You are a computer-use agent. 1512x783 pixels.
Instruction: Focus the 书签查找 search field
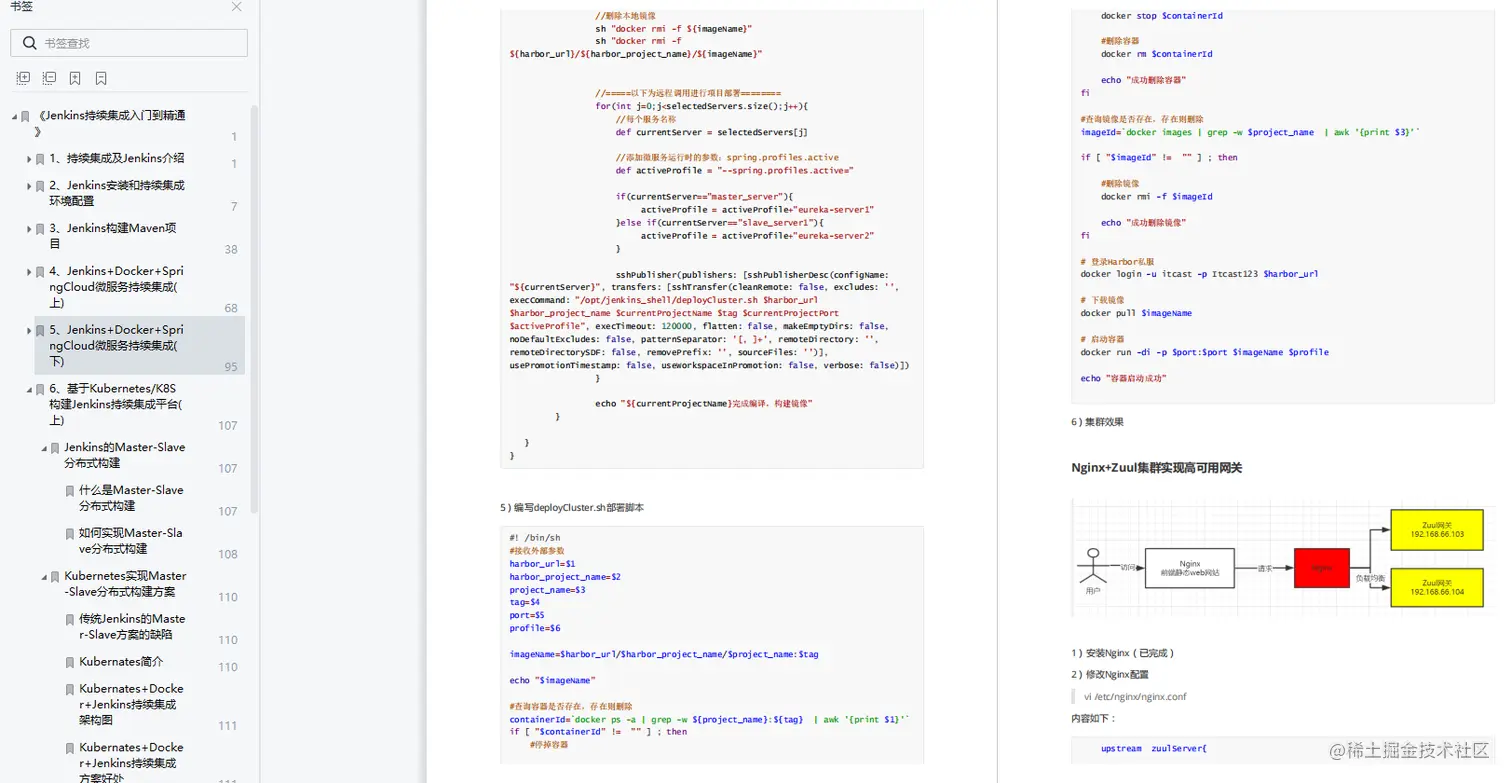click(129, 43)
